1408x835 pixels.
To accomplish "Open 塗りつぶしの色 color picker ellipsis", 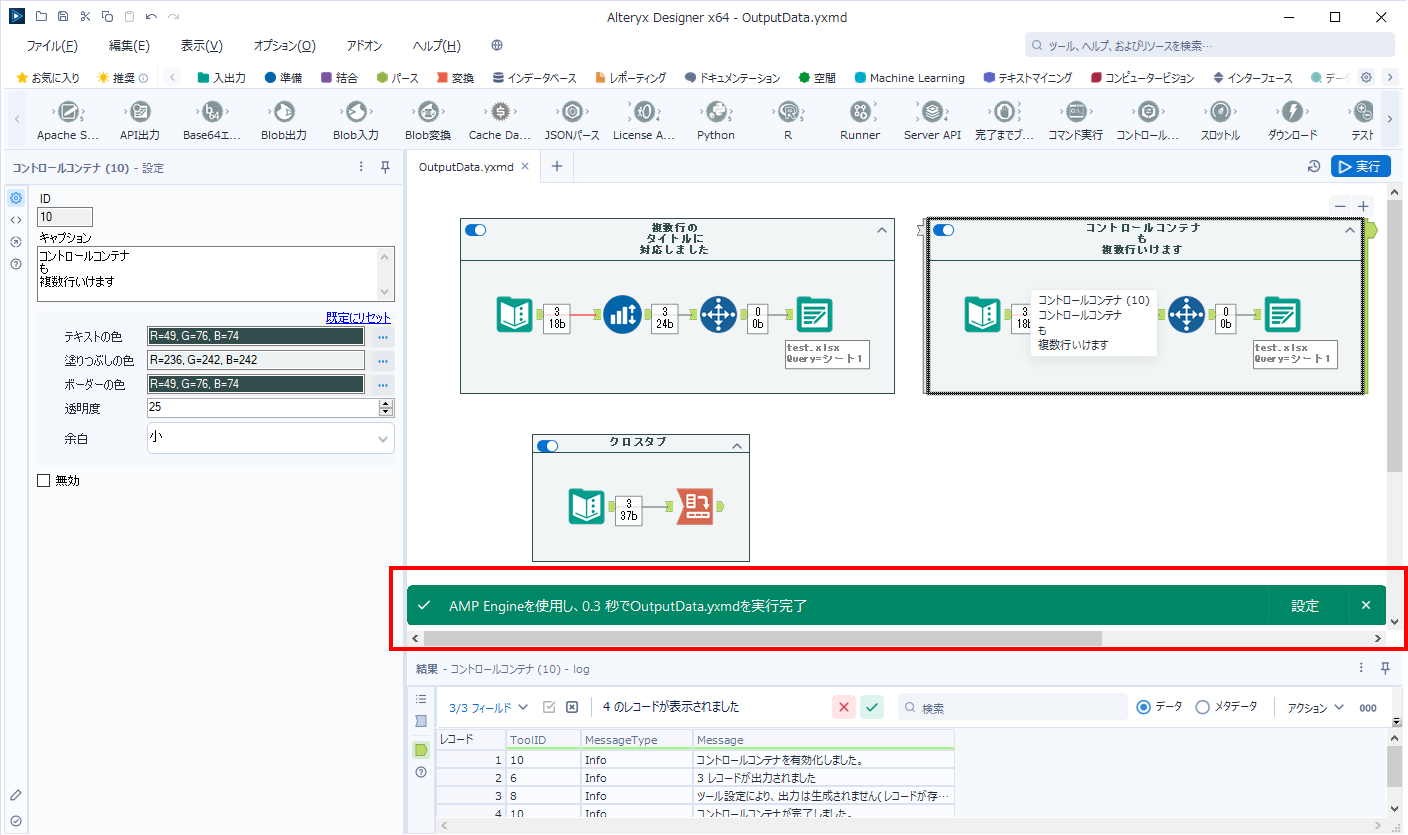I will [x=383, y=361].
